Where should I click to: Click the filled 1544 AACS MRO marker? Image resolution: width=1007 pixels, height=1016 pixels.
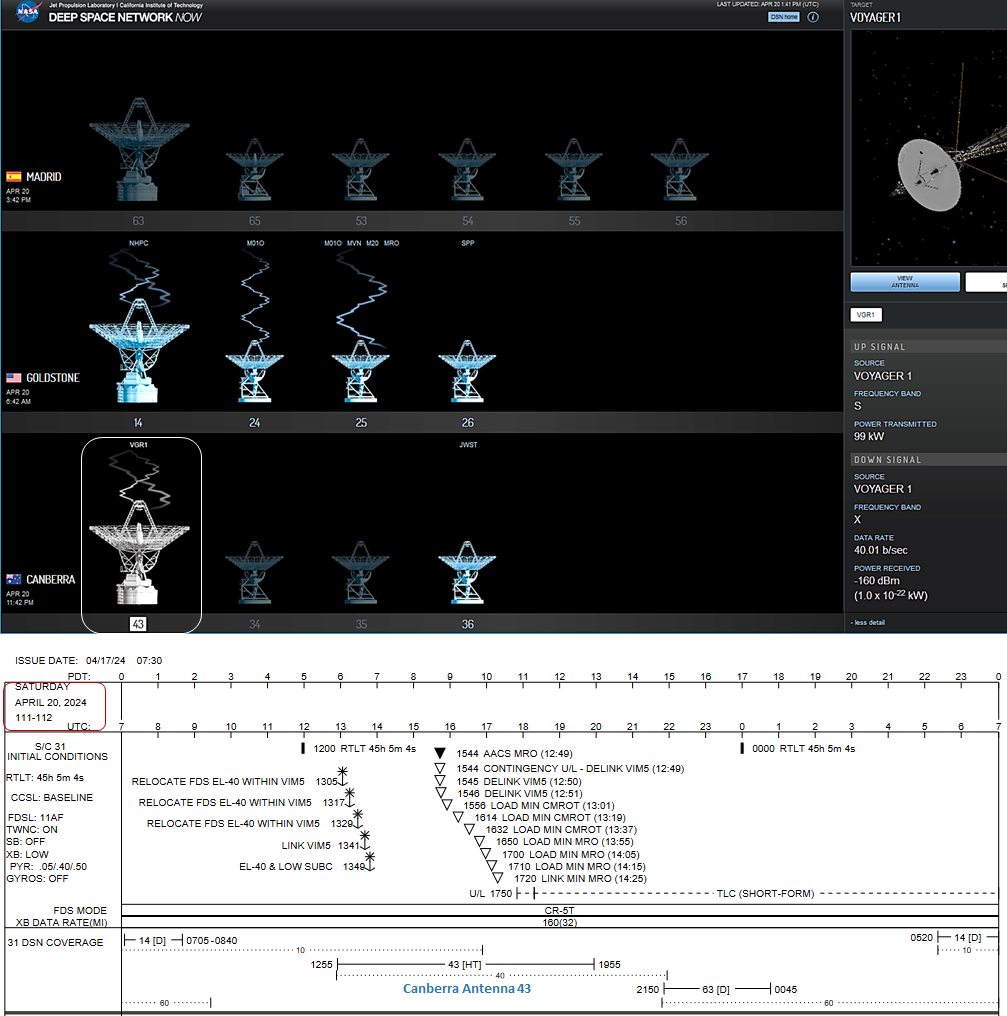(439, 753)
